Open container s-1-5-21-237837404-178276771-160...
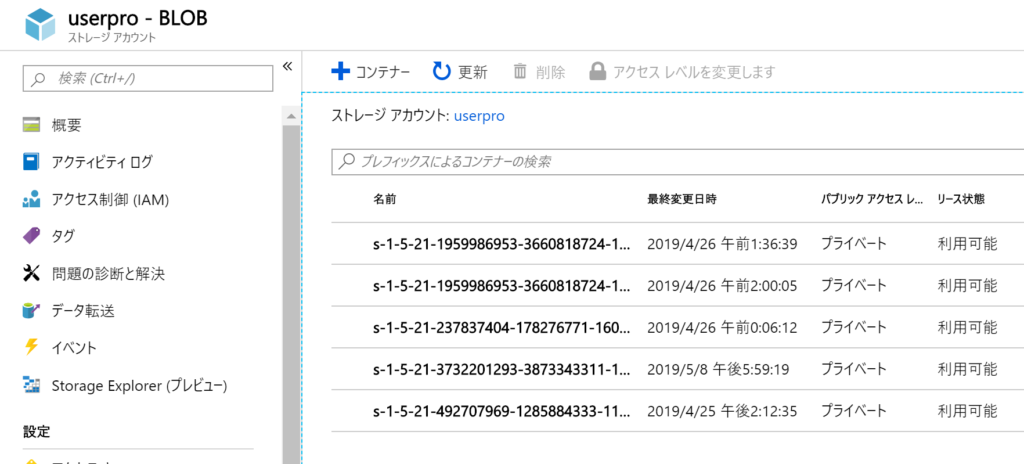Screen dimensions: 1024x464 [x=502, y=327]
